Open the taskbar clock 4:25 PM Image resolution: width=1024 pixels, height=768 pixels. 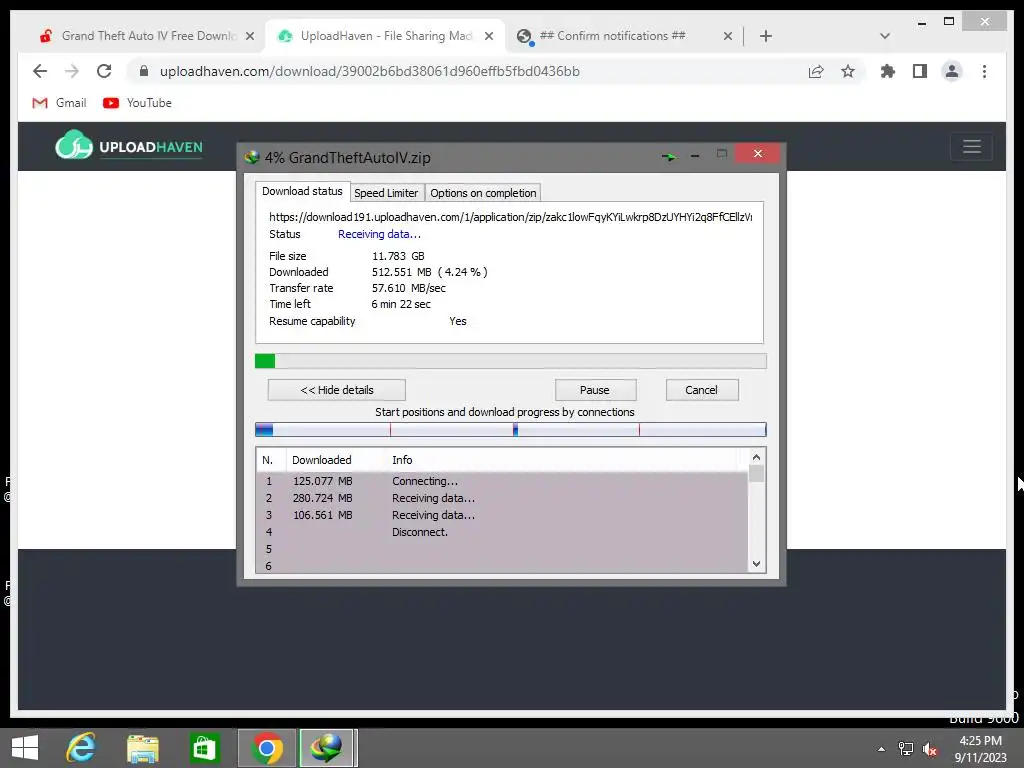coord(980,748)
